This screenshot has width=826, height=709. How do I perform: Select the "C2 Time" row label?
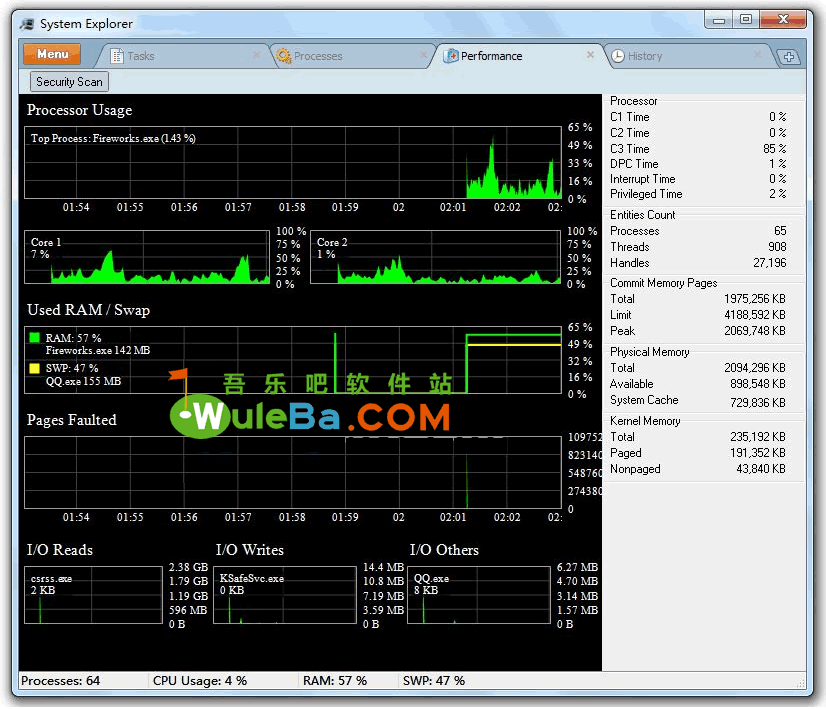[630, 133]
